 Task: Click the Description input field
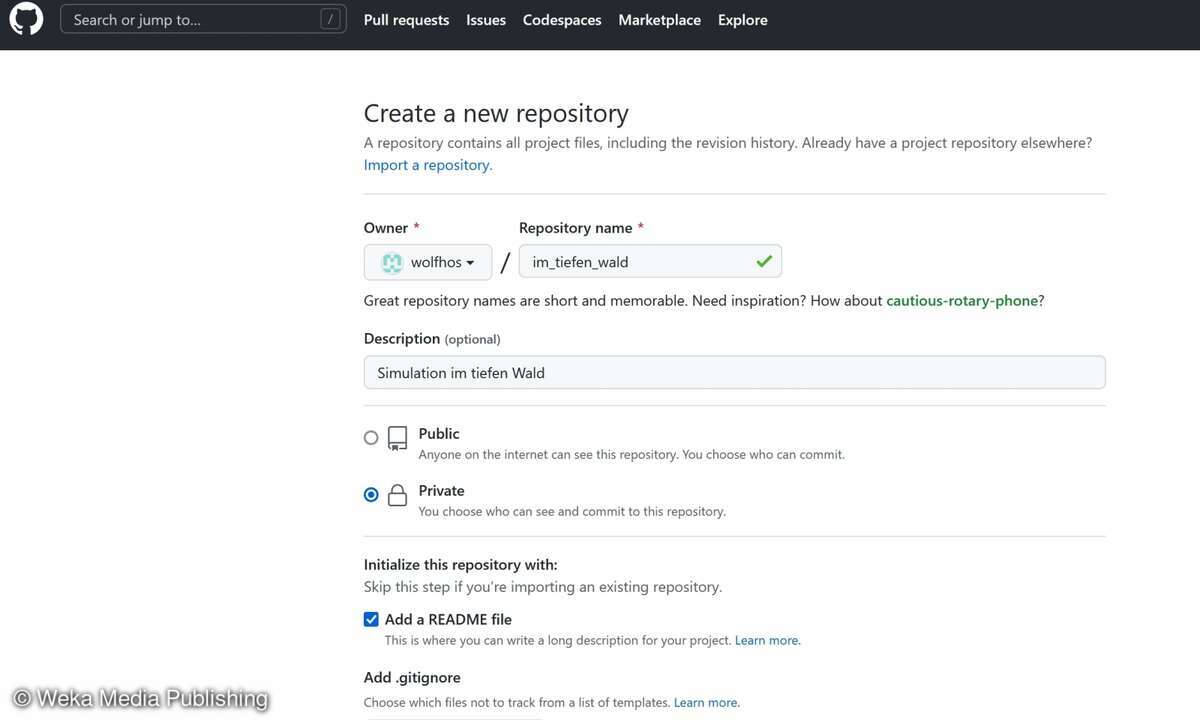coord(735,373)
